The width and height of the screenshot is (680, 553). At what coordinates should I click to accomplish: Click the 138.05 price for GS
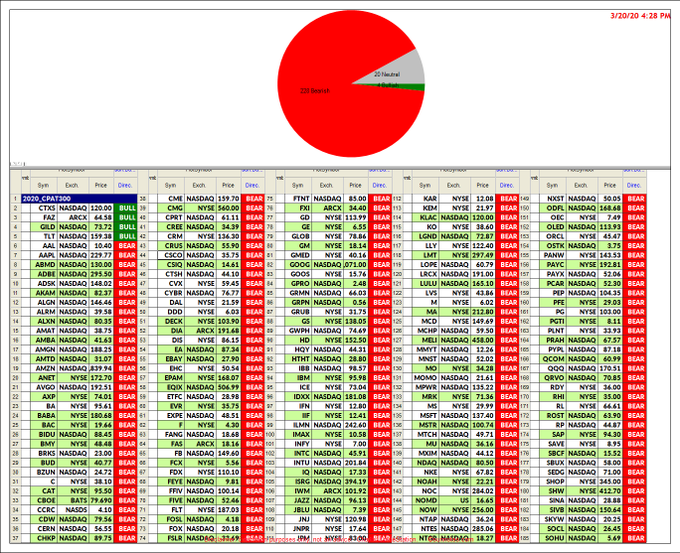356,321
